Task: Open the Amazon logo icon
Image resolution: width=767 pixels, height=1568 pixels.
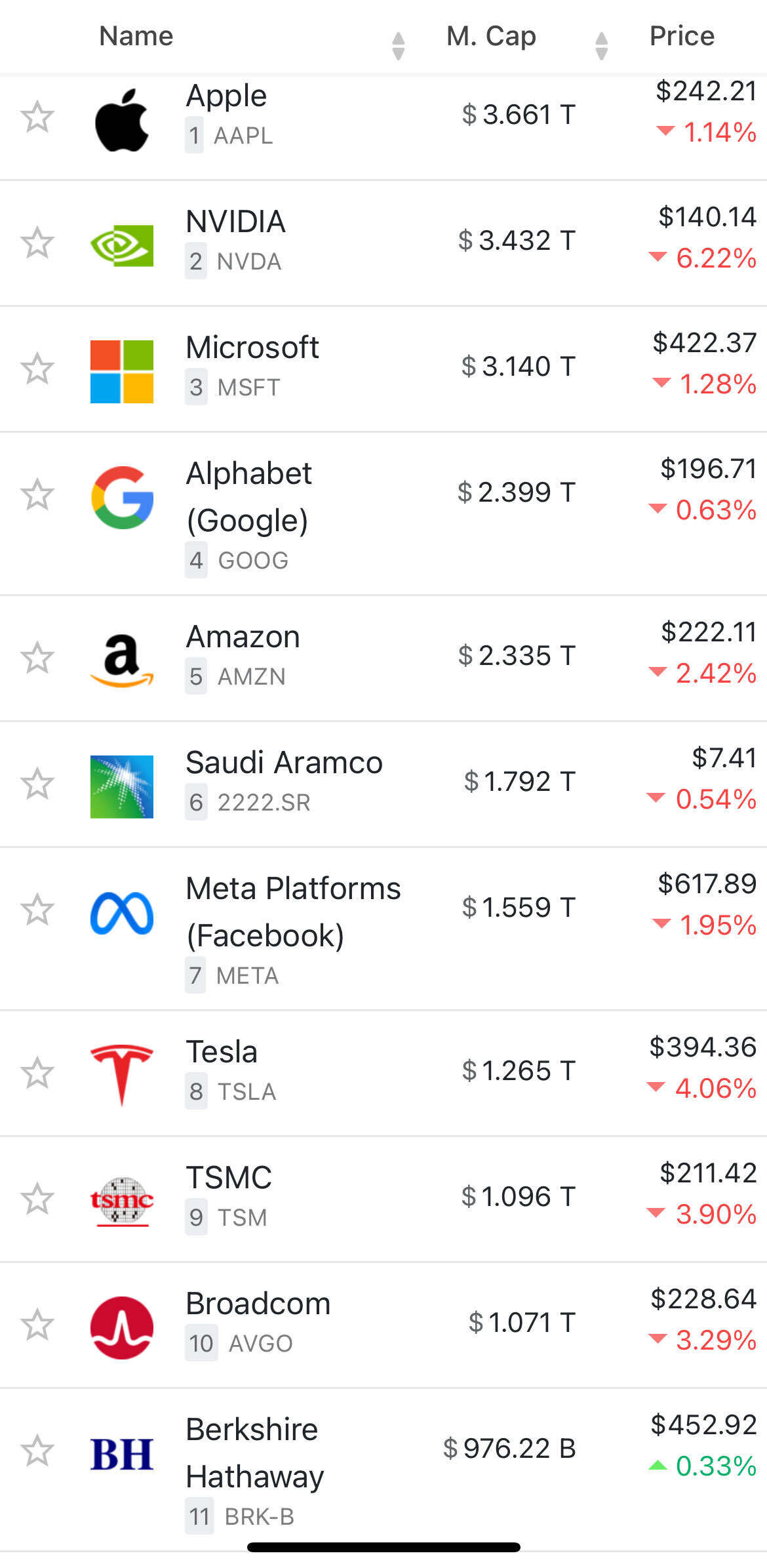Action: 122,660
